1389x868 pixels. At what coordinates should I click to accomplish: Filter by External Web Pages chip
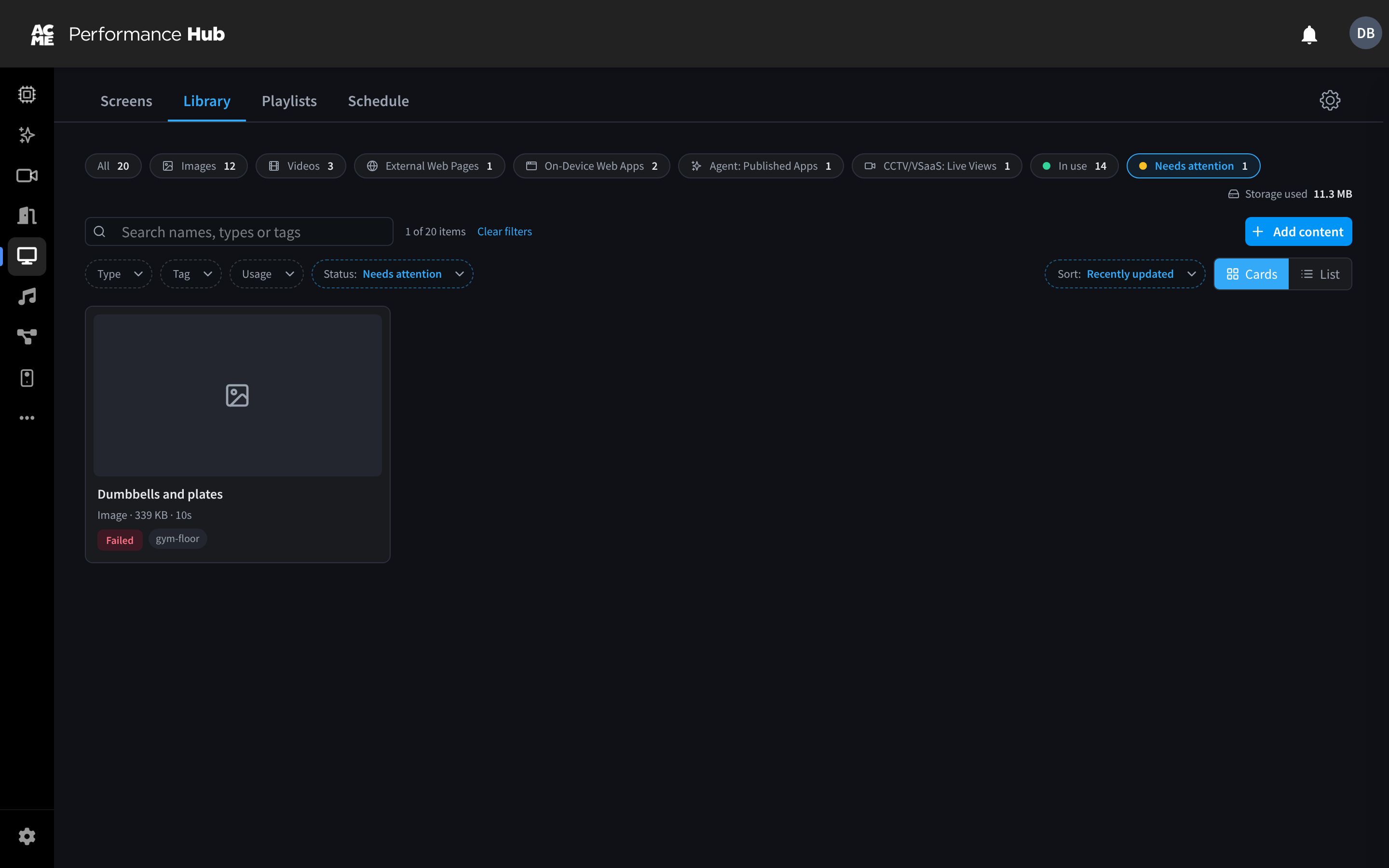(x=429, y=166)
